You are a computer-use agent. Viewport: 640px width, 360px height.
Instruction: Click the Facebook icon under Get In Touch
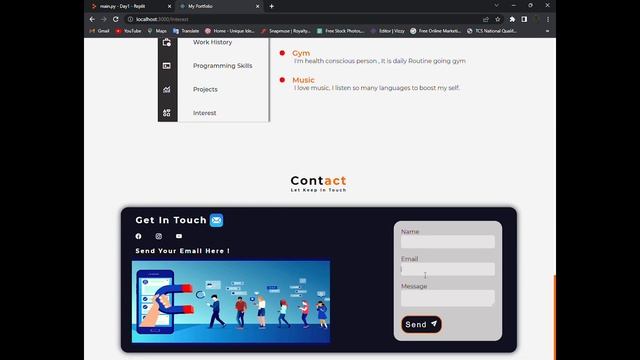[x=138, y=236]
